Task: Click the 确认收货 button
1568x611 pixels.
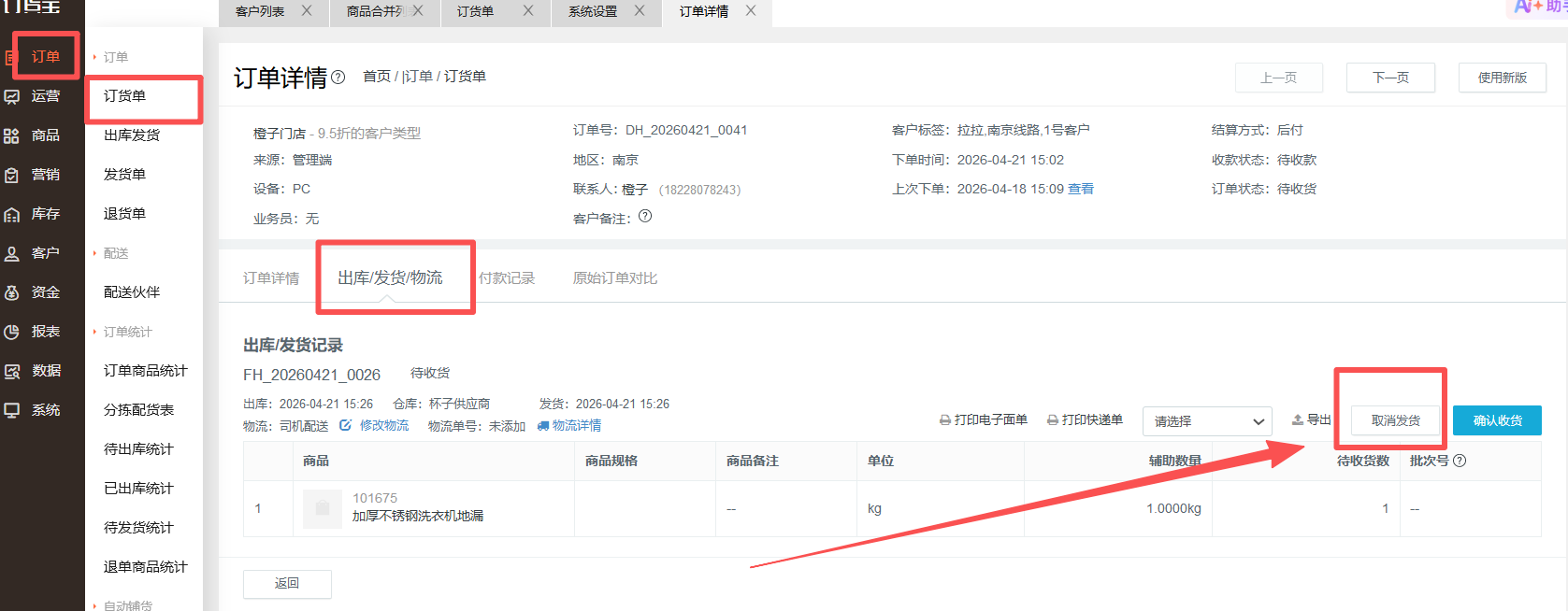Action: [x=1497, y=420]
